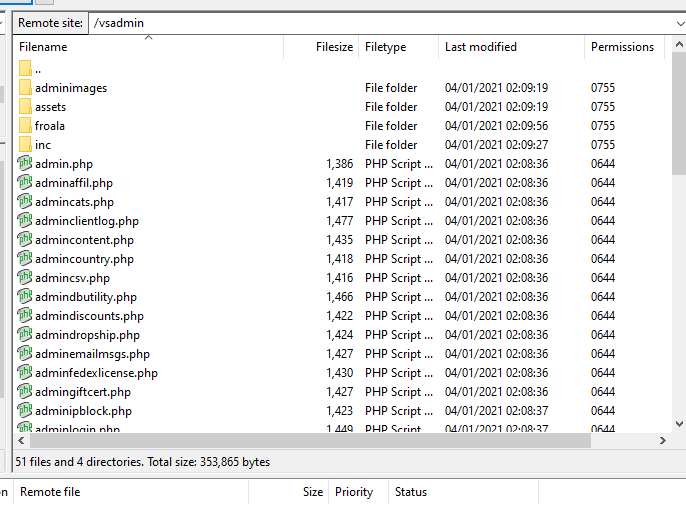The width and height of the screenshot is (686, 522).
Task: Click horizontal scrollbar left arrow
Action: [24, 441]
